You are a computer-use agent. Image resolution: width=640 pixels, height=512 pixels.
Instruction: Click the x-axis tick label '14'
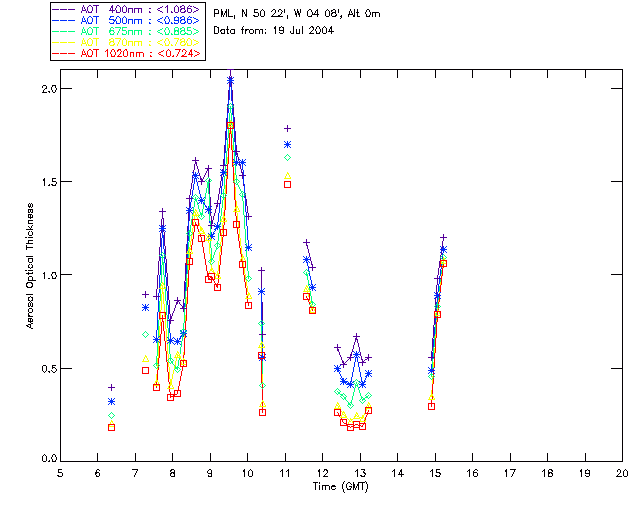[x=398, y=473]
